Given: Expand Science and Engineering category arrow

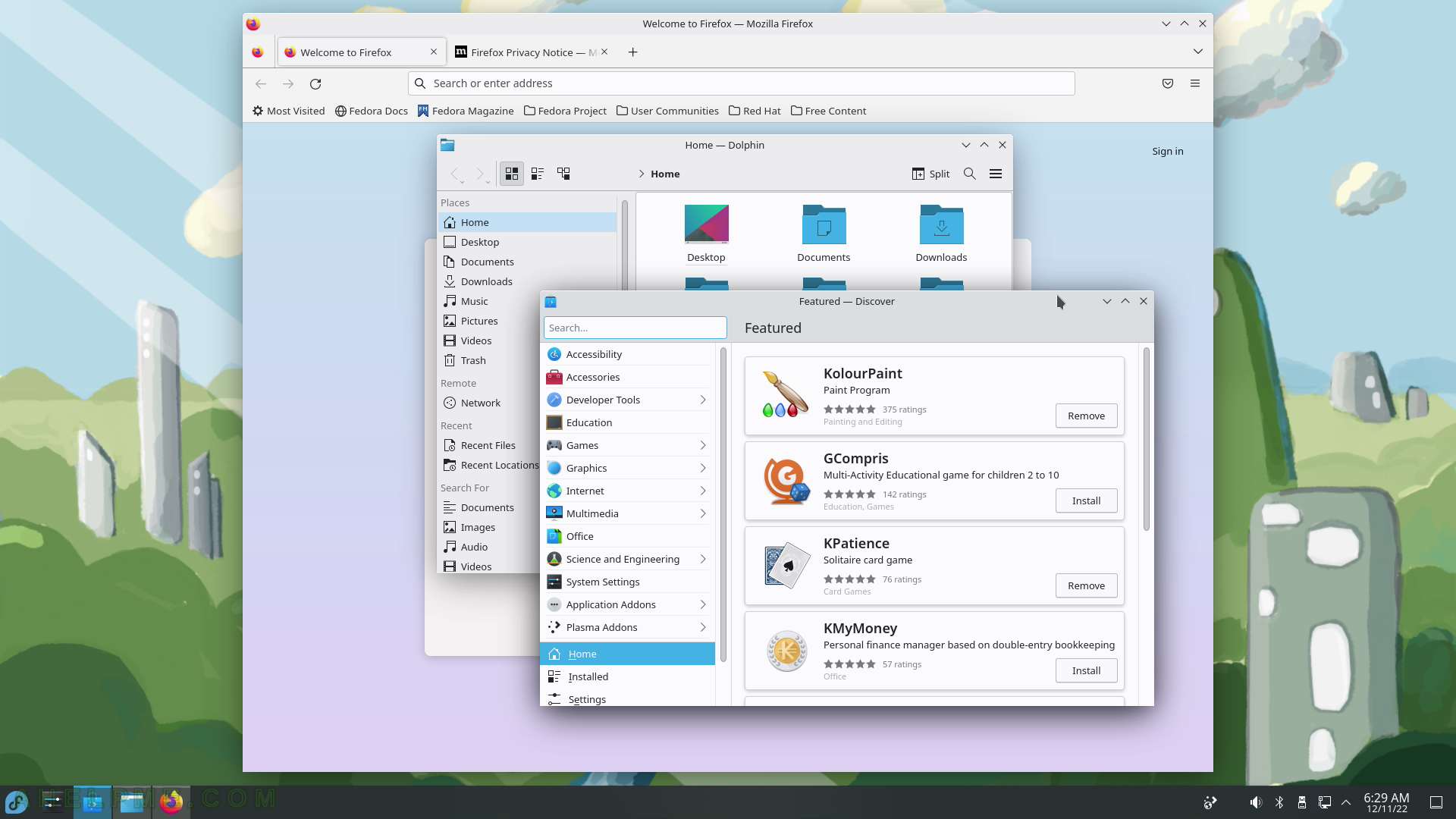Looking at the screenshot, I should click(703, 559).
